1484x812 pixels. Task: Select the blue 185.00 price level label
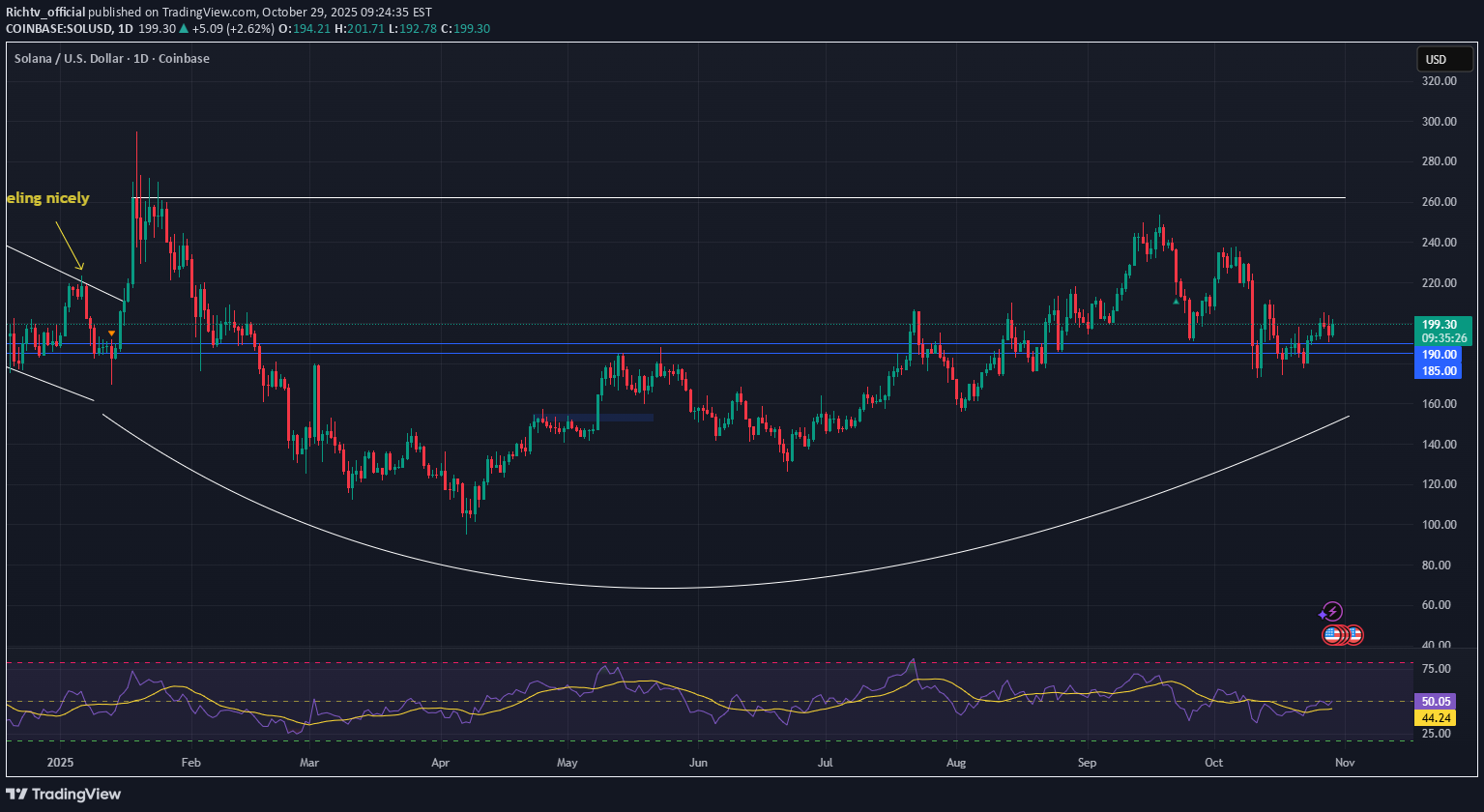tap(1440, 370)
